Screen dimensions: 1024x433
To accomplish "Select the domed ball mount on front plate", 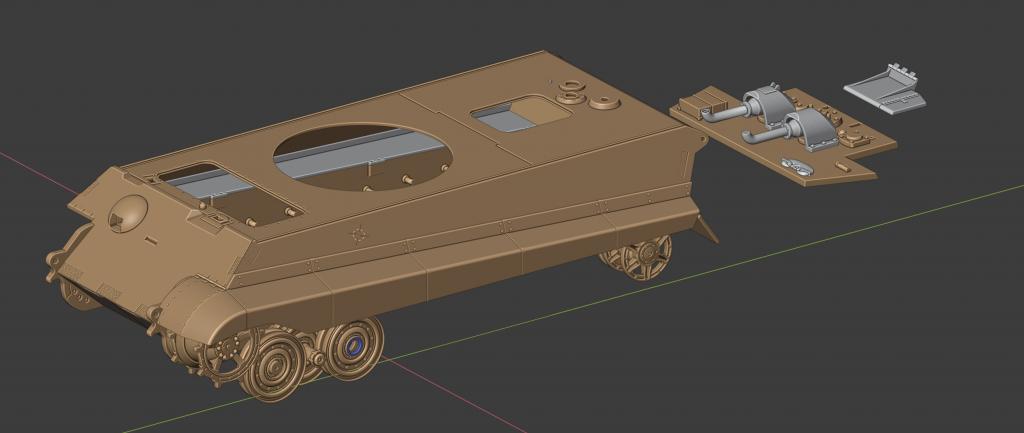I will click(126, 211).
